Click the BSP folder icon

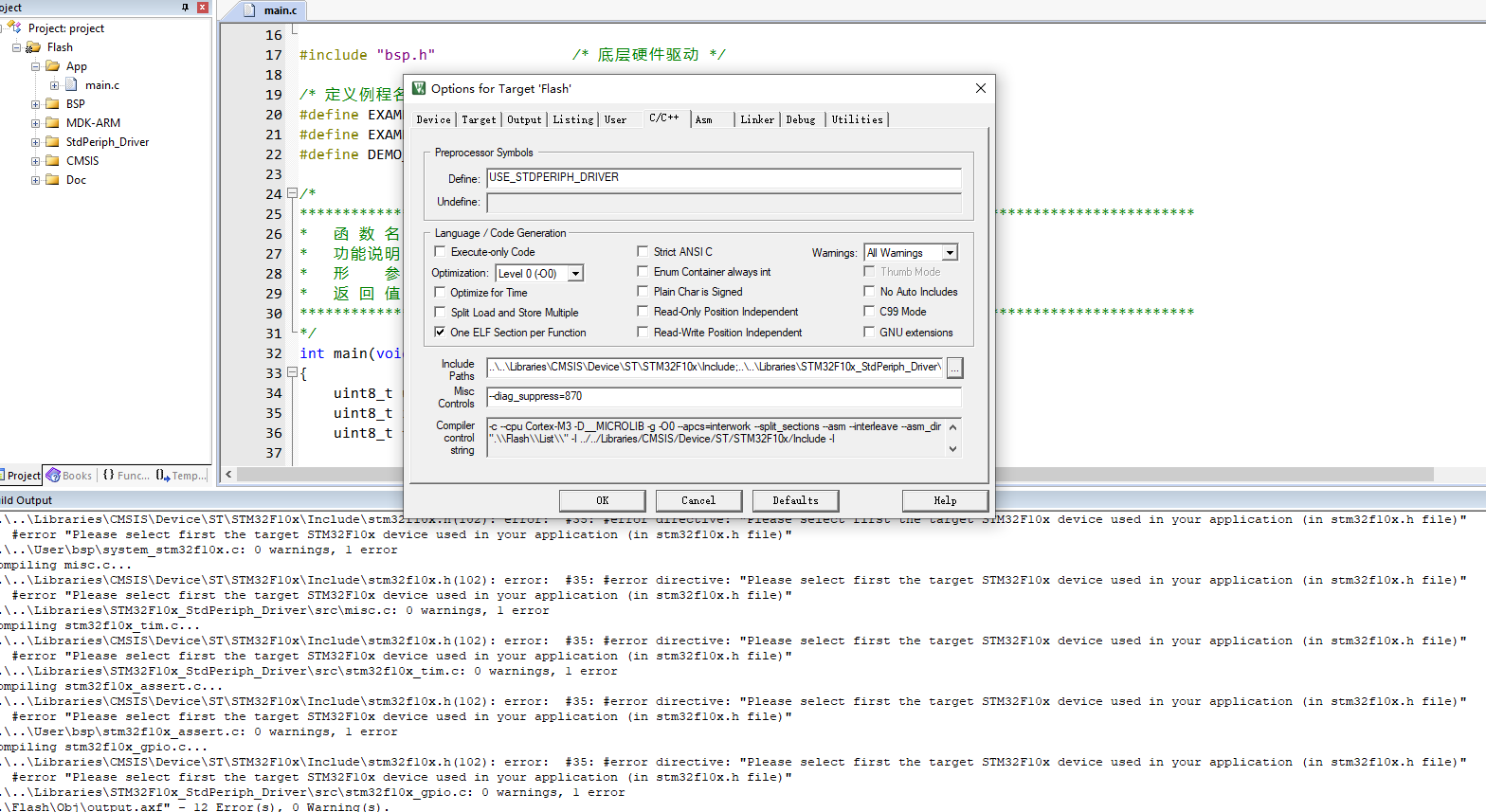[52, 104]
